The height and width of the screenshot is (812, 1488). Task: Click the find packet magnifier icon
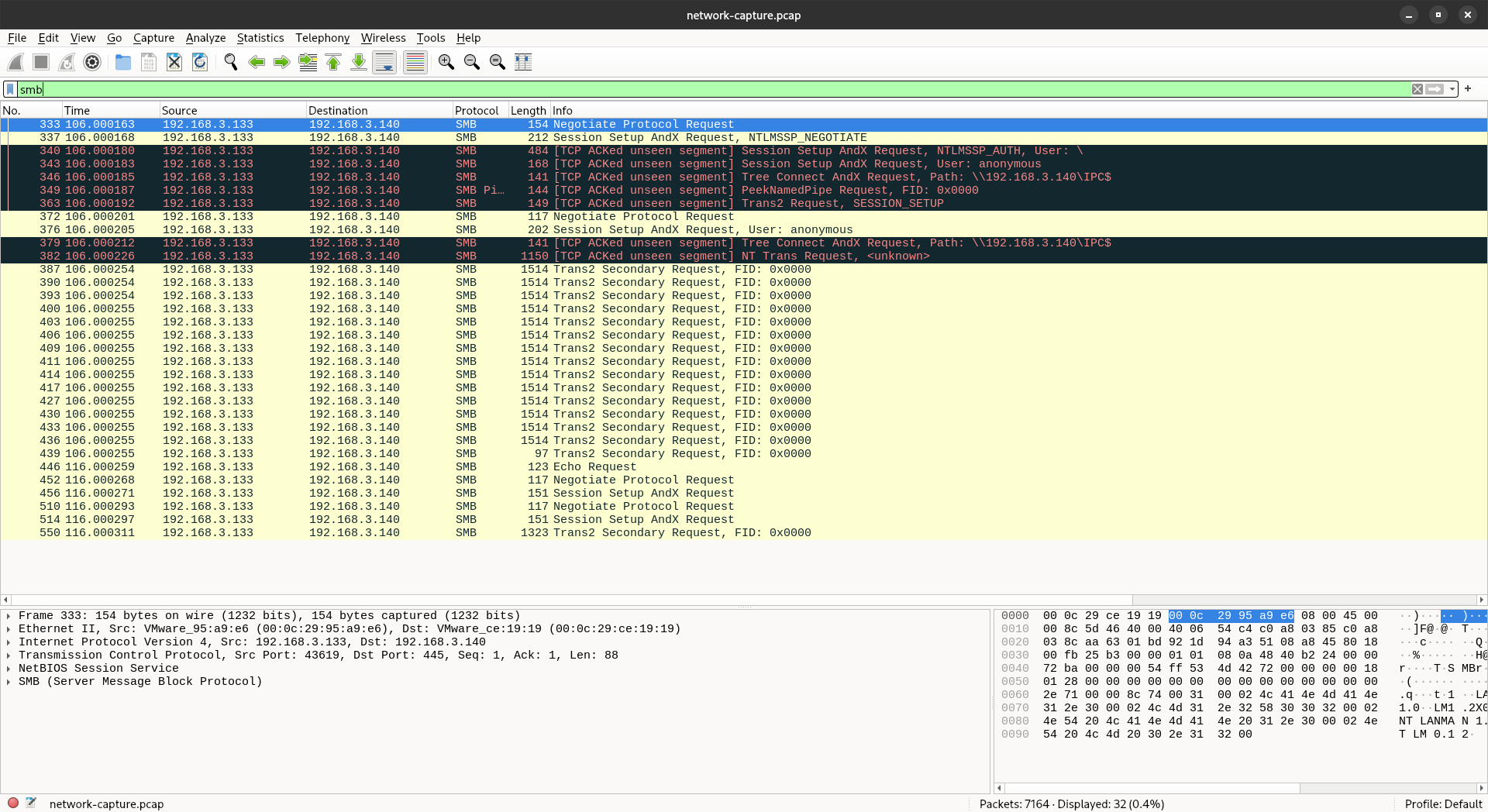pos(230,62)
